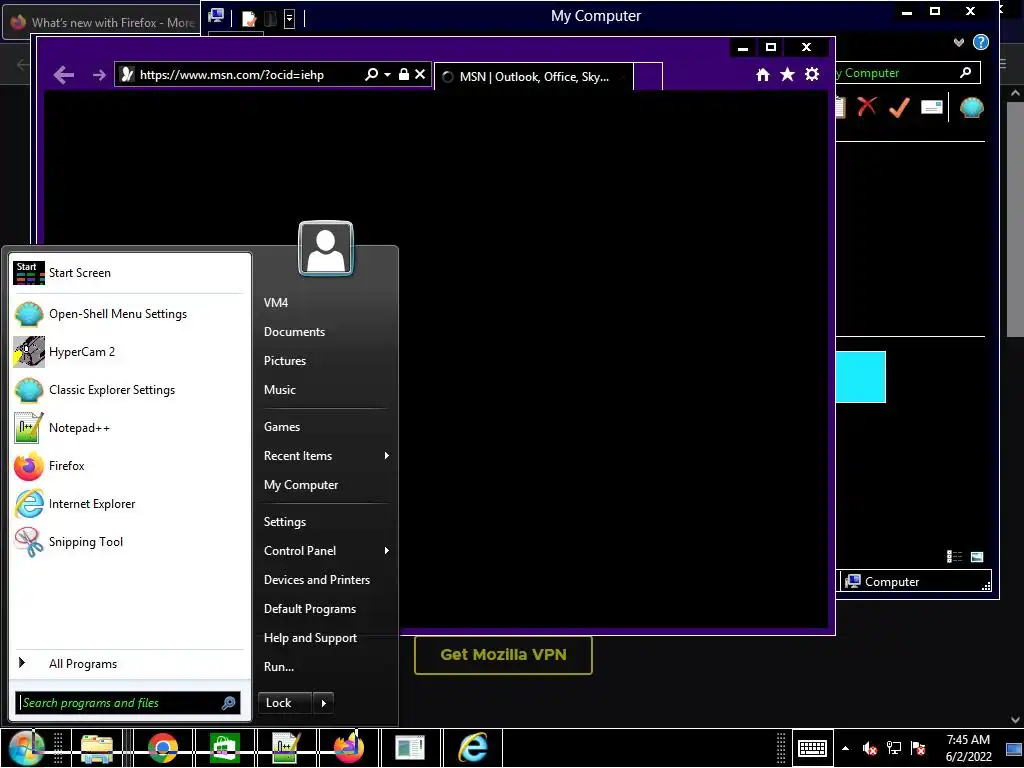
Task: Open File Explorer from the taskbar
Action: 97,748
